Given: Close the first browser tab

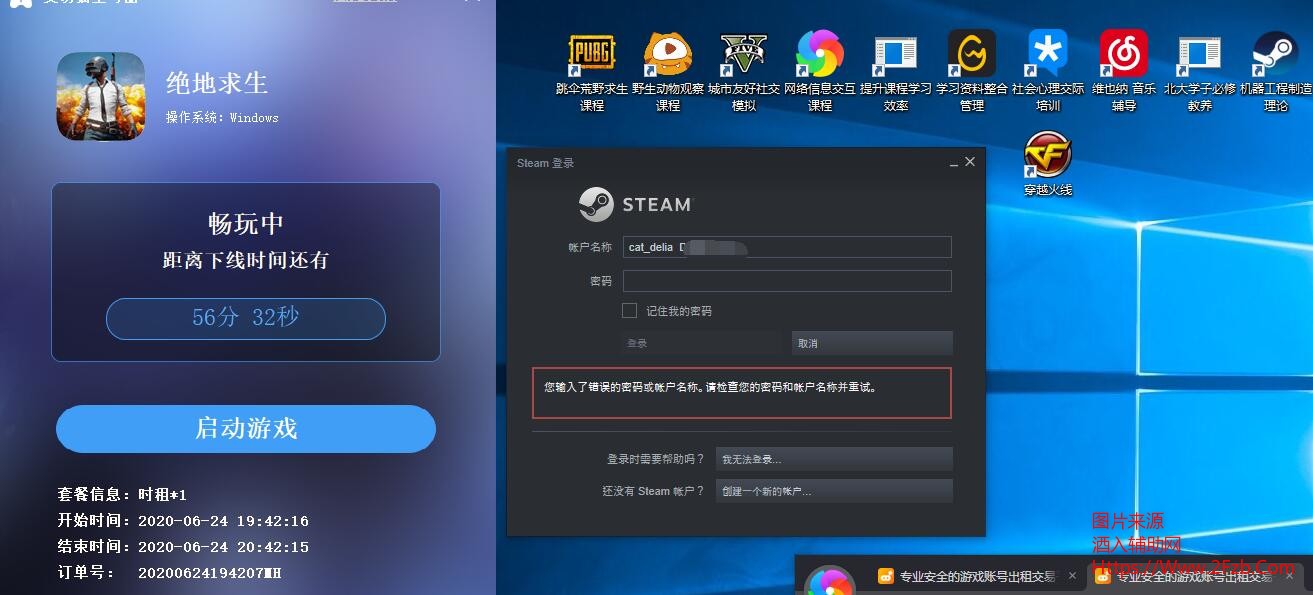Looking at the screenshot, I should point(1072,576).
